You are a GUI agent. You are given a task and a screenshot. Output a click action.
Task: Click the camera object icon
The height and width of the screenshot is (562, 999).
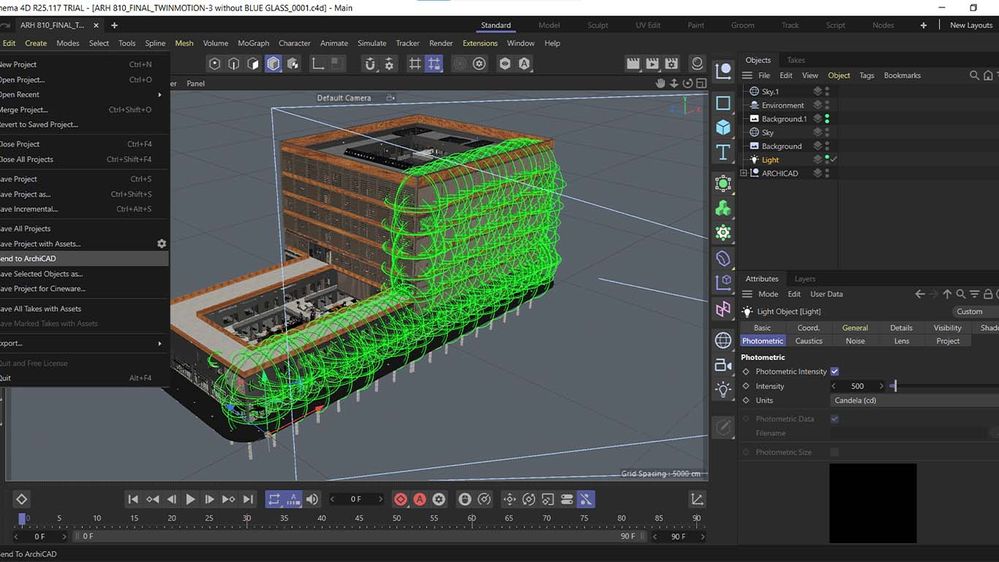coord(723,365)
